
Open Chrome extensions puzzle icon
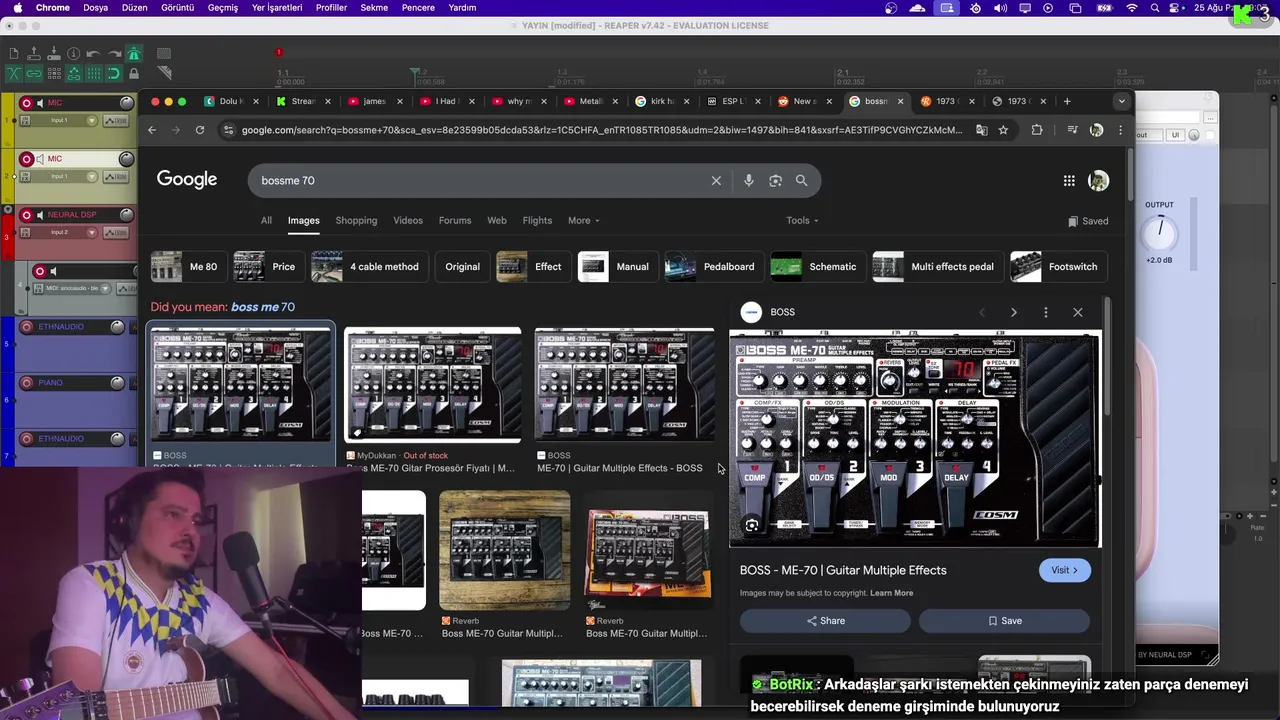[x=1036, y=130]
